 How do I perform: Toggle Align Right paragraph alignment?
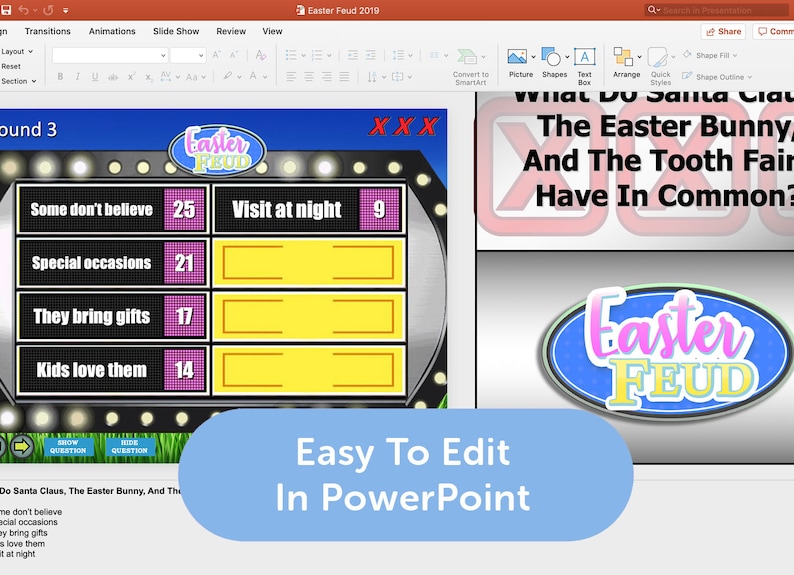(x=327, y=77)
